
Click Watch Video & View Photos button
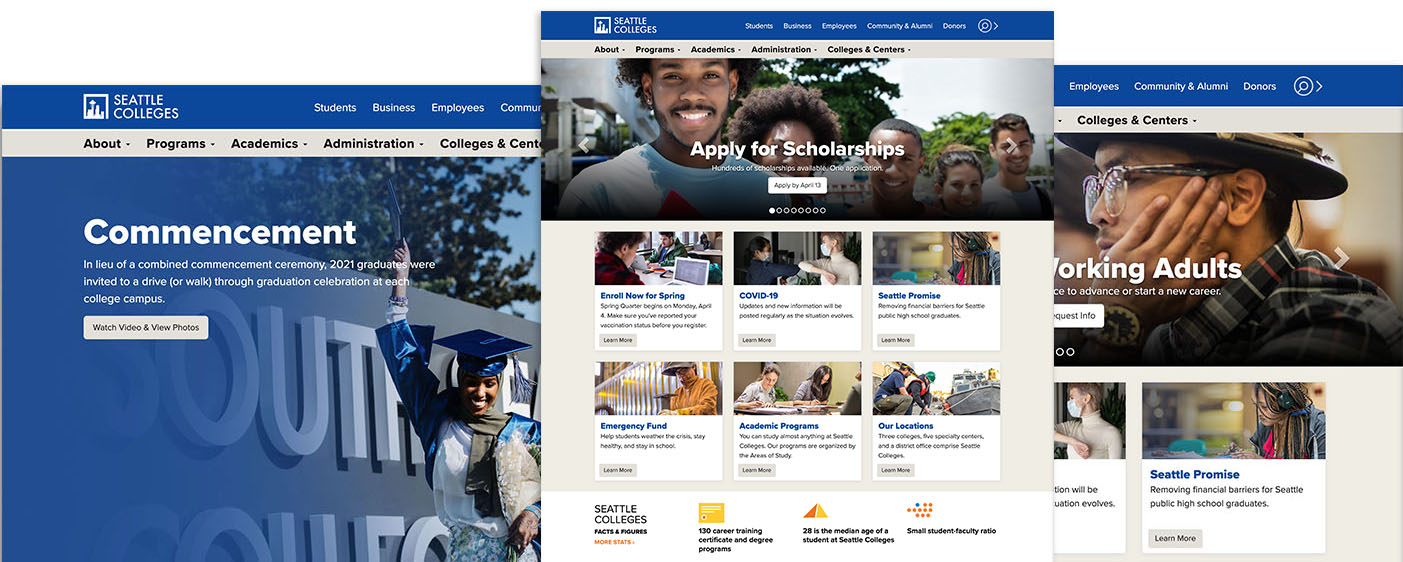tap(146, 327)
